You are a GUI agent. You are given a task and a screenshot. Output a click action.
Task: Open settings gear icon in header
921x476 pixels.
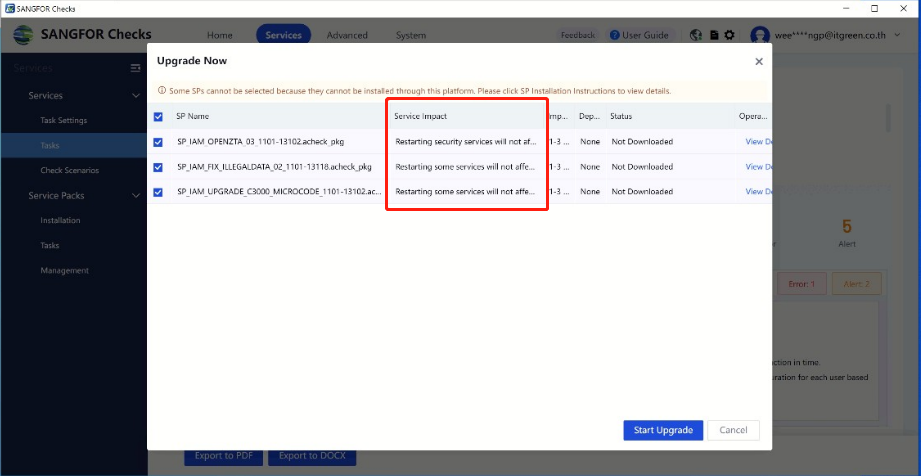(x=729, y=35)
